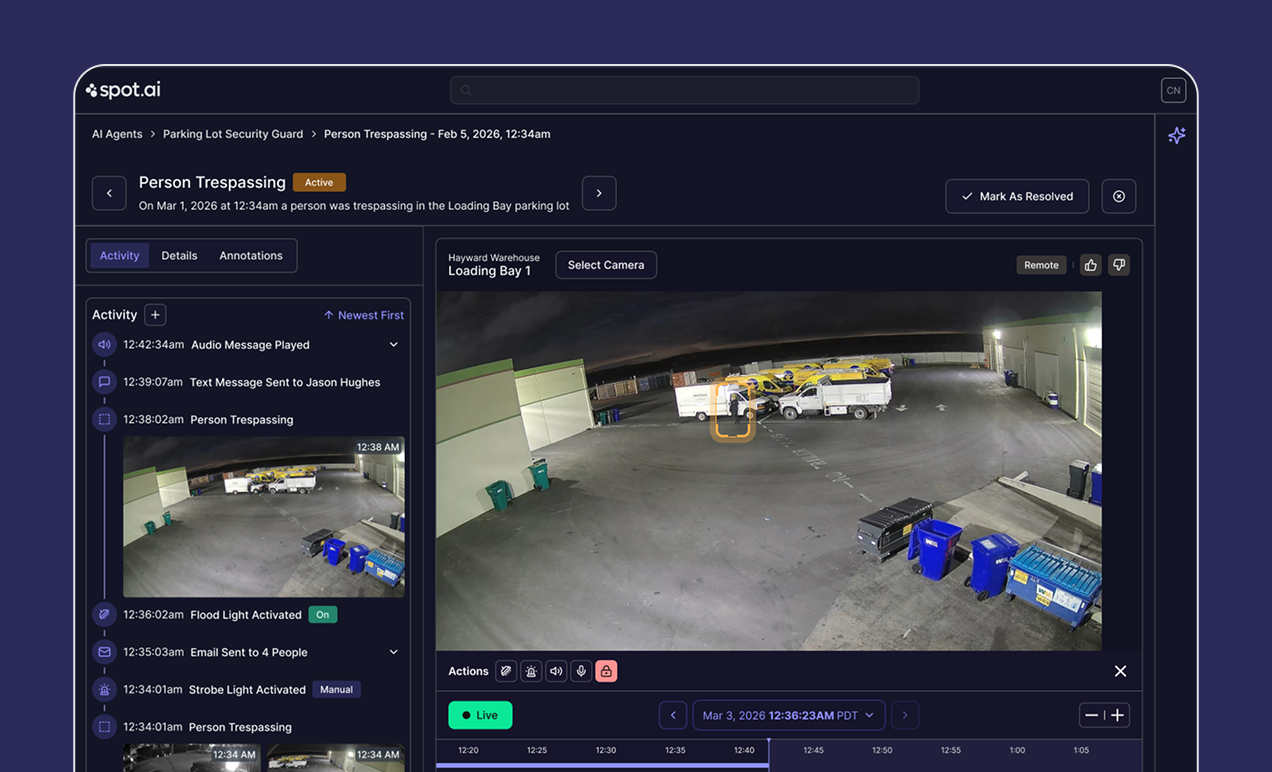
Task: Click Text Message Sent to Jason Hughes
Action: click(x=285, y=382)
